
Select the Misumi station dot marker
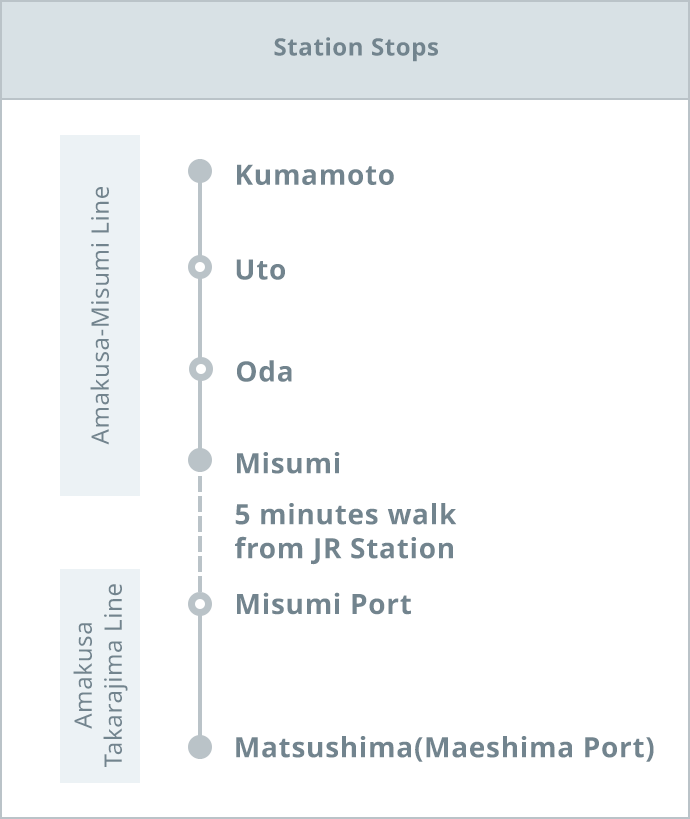(200, 460)
